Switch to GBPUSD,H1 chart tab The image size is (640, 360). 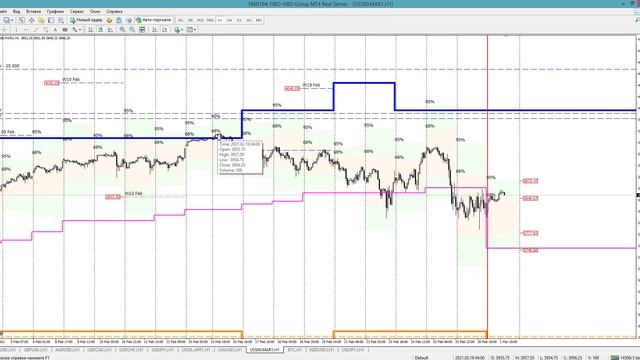tap(36, 350)
